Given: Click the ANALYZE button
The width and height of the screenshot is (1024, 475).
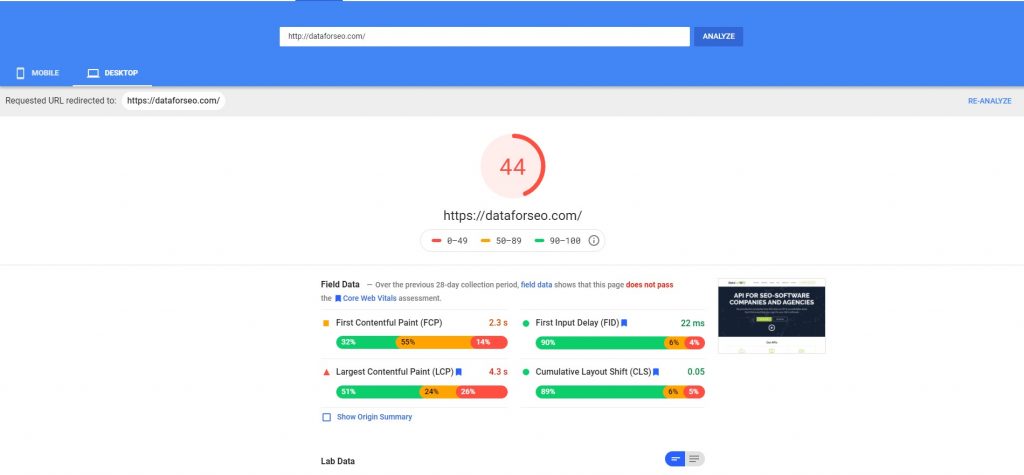Looking at the screenshot, I should [x=718, y=37].
